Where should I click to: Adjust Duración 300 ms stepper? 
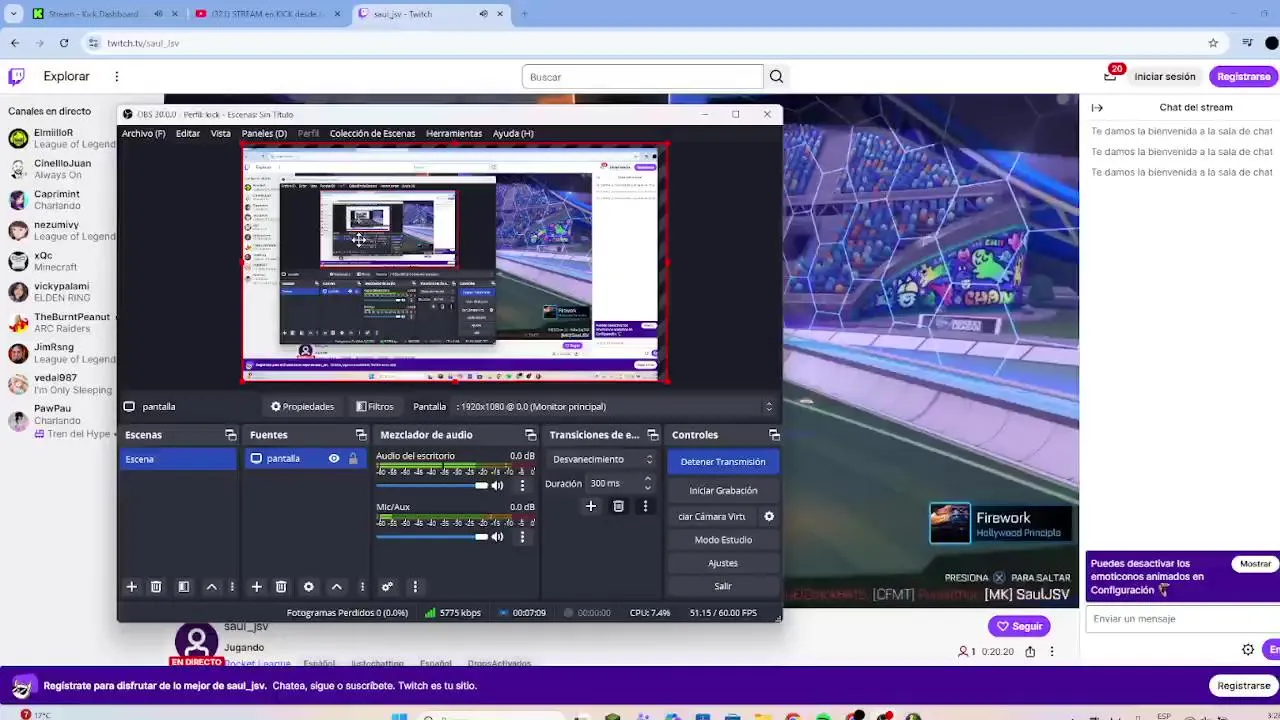click(x=648, y=484)
